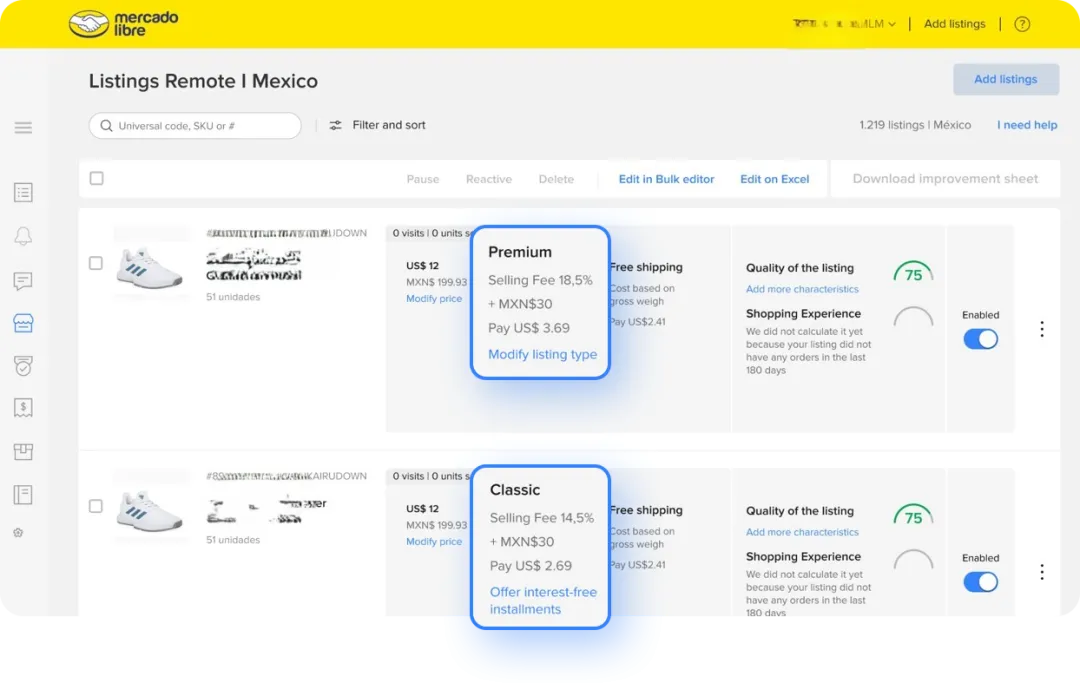This screenshot has height=683, width=1080.
Task: Open the Filter and sort icon
Action: [335, 125]
